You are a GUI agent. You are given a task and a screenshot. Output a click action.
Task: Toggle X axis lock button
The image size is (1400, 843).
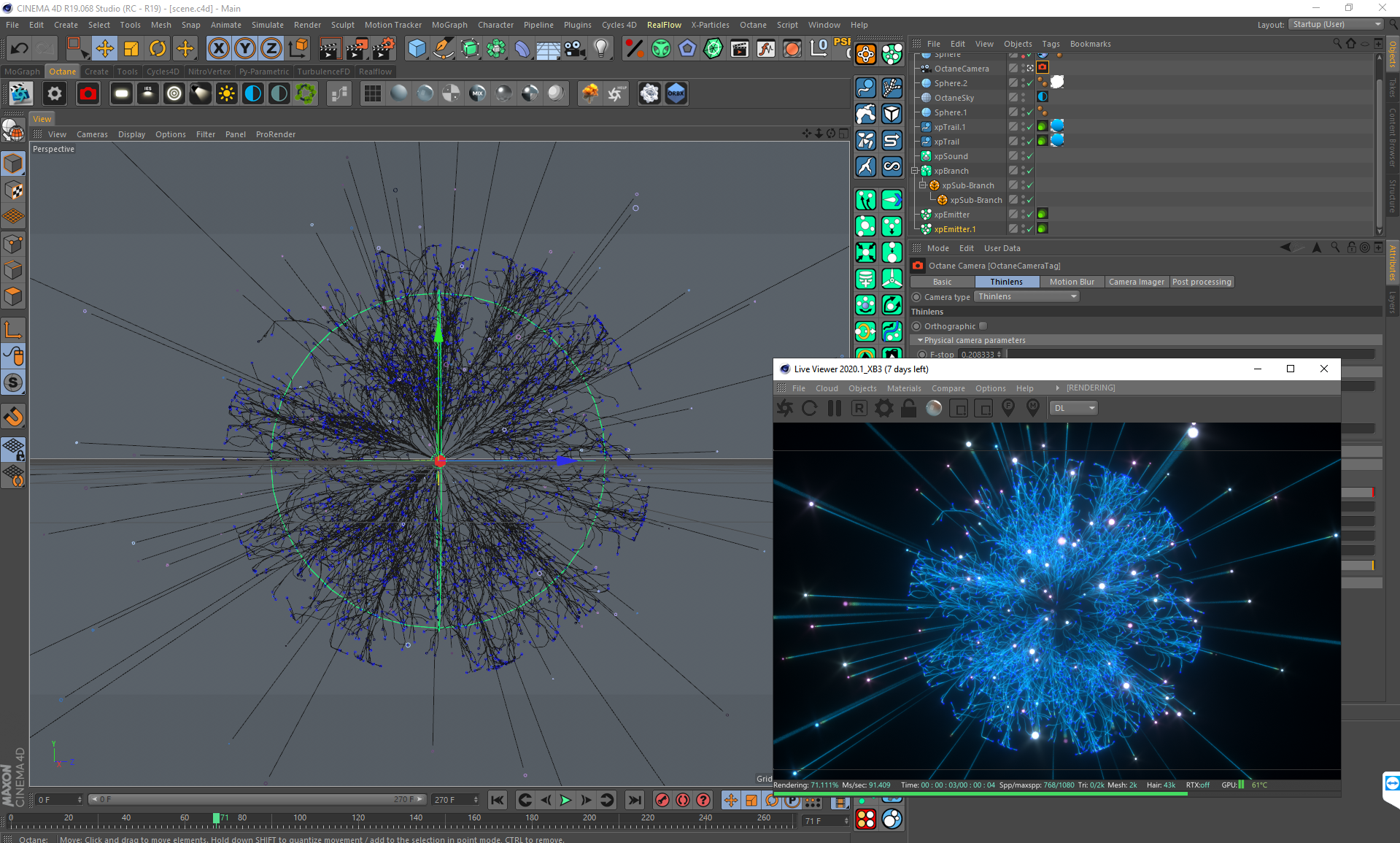[x=218, y=49]
